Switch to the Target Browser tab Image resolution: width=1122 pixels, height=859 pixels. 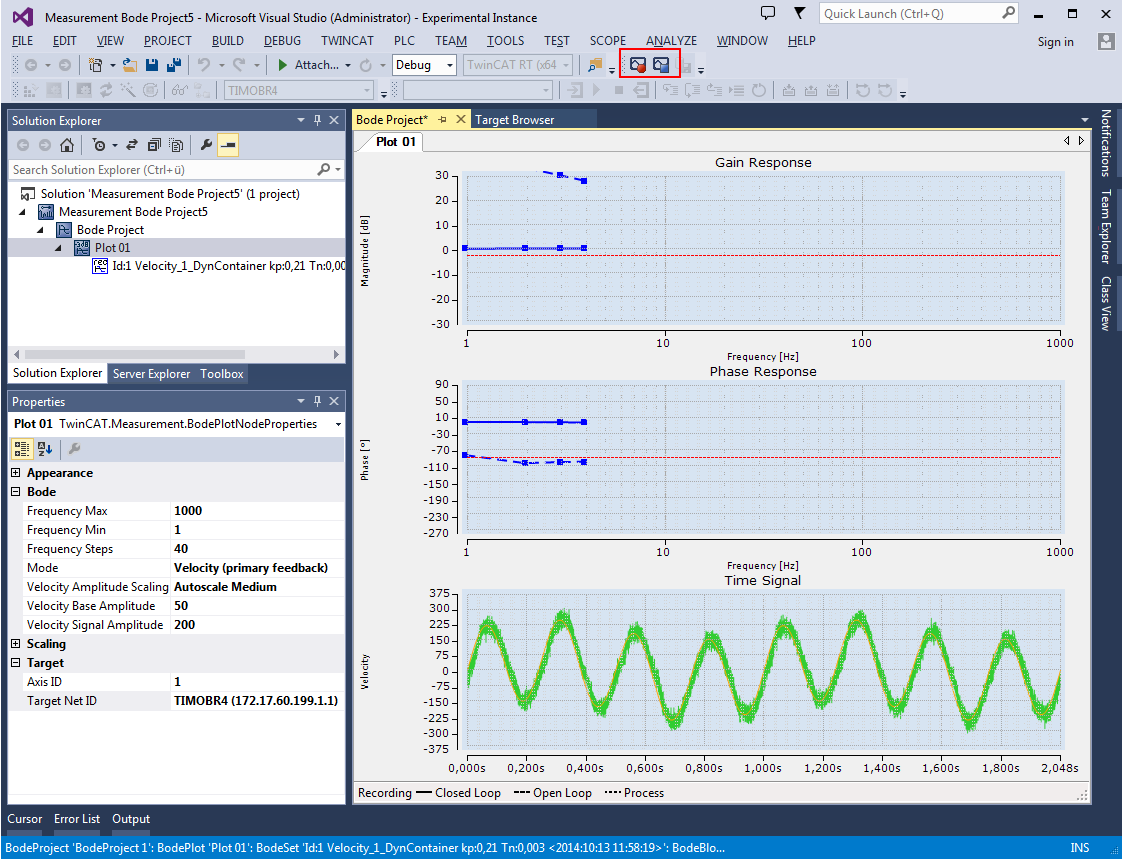pyautogui.click(x=514, y=120)
